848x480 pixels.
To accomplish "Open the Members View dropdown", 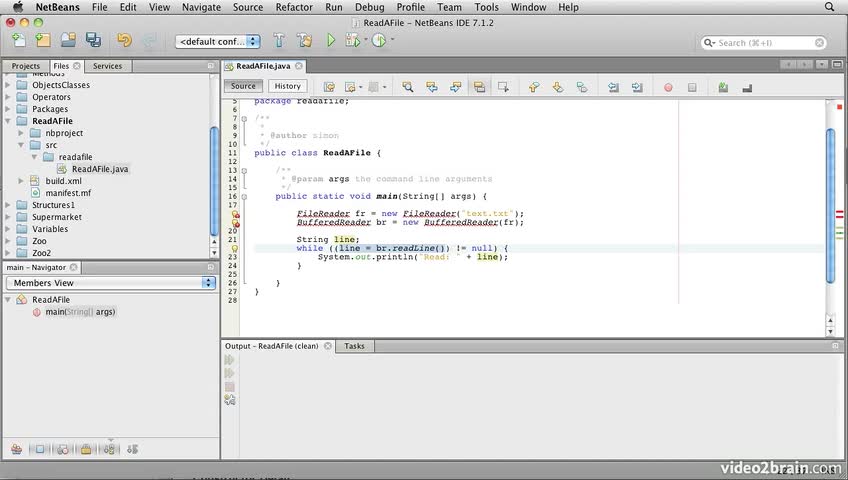I will 111,283.
